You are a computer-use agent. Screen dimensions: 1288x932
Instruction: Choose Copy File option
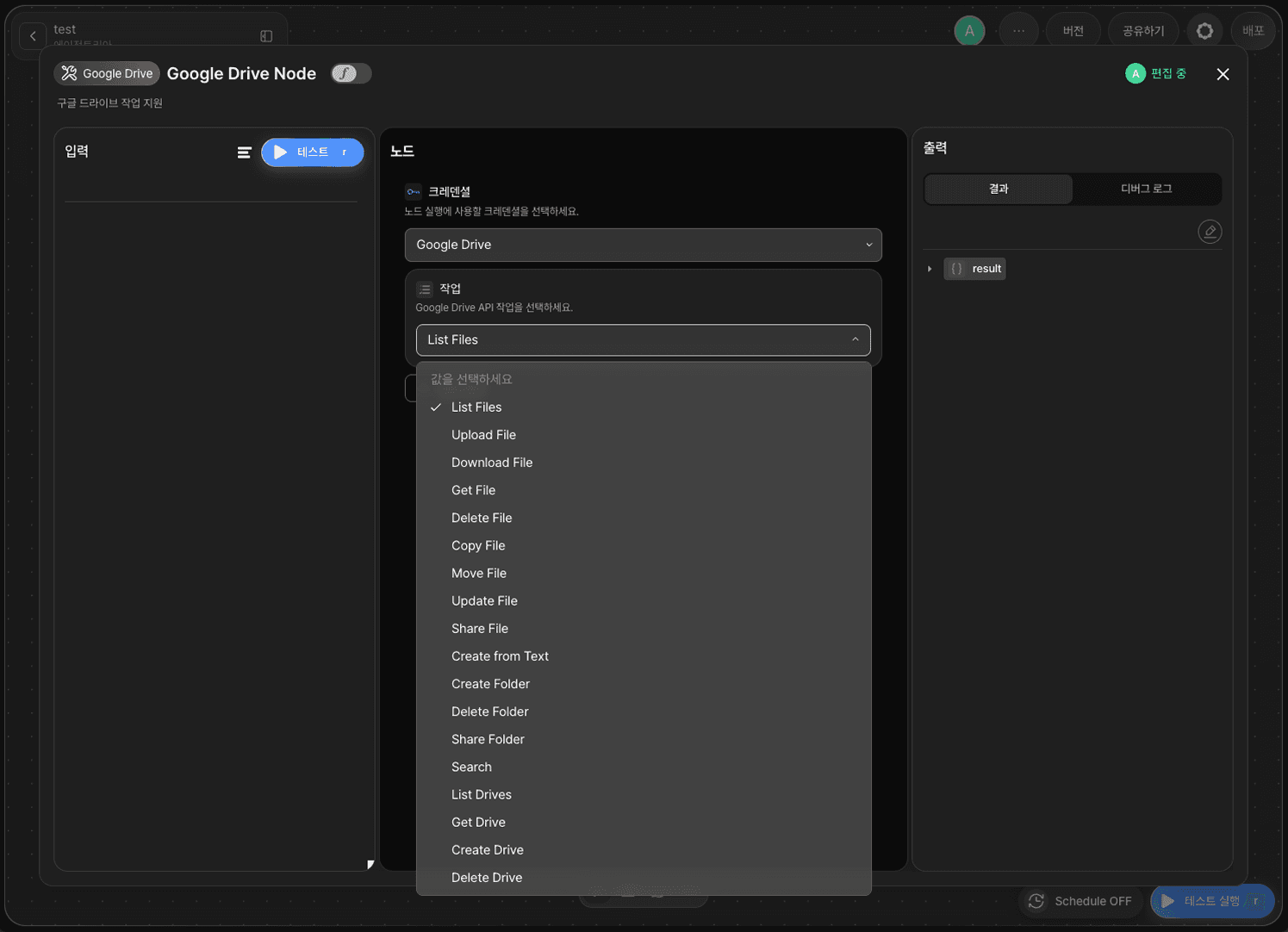(x=644, y=545)
